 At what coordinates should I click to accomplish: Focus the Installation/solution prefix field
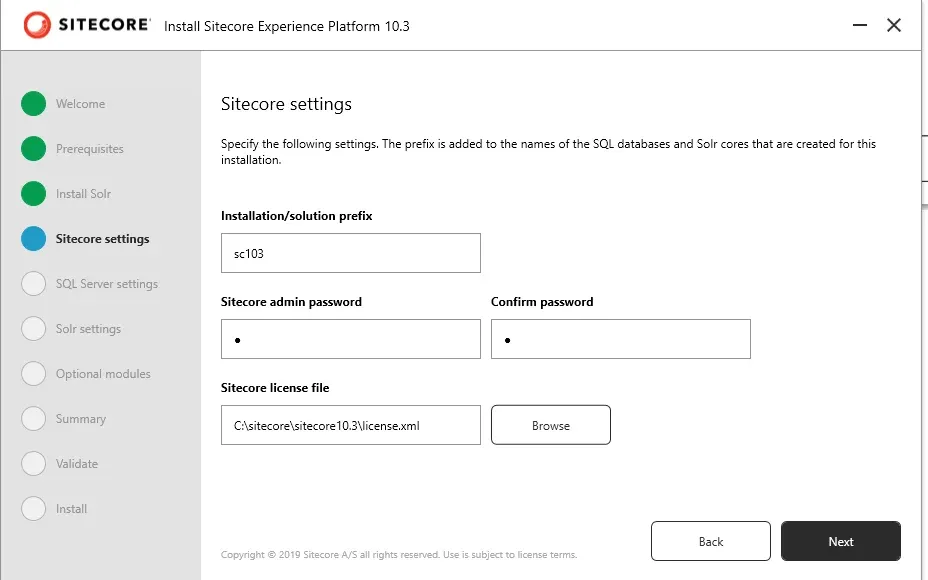point(350,253)
